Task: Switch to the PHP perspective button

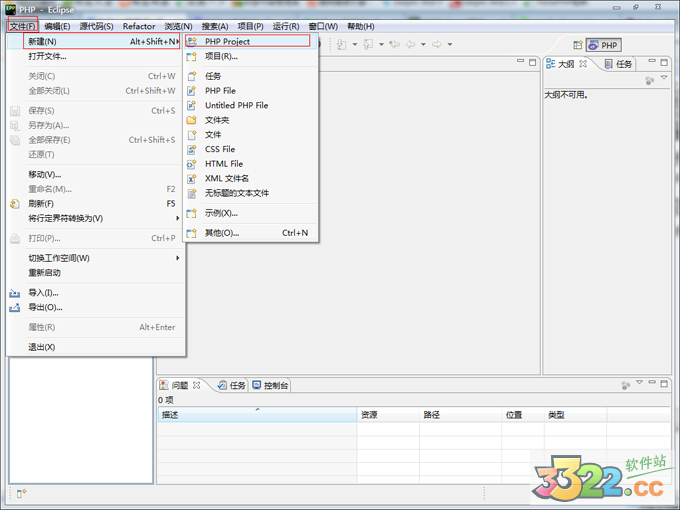Action: coord(603,45)
